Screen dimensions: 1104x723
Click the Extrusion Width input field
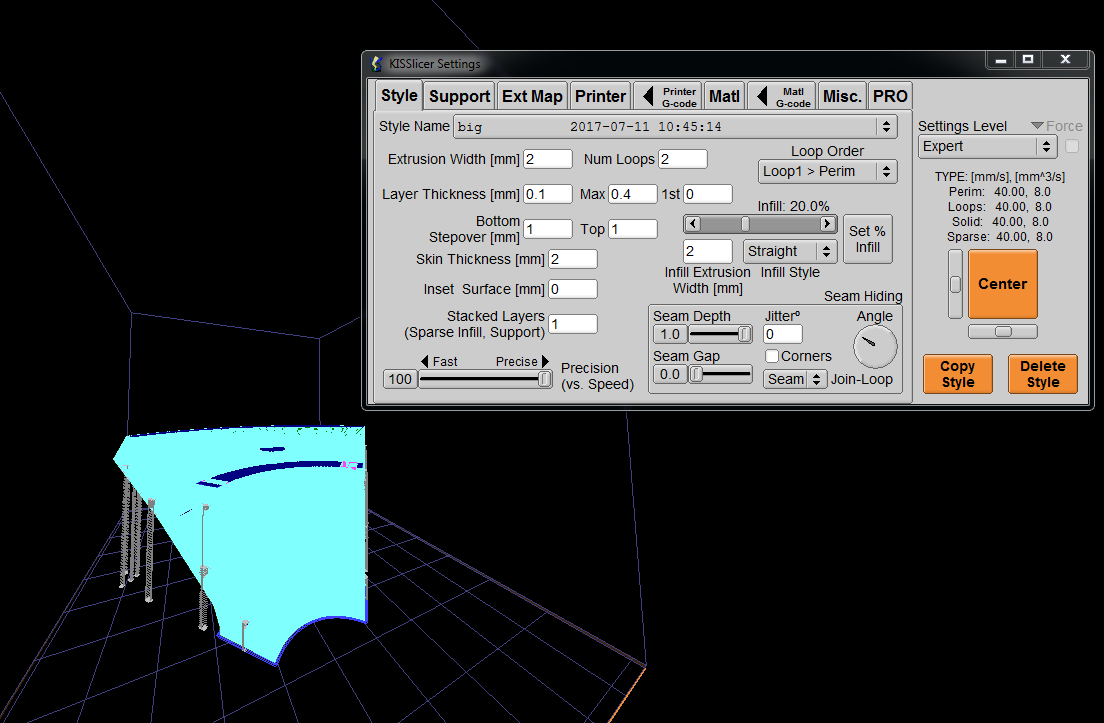tap(548, 159)
